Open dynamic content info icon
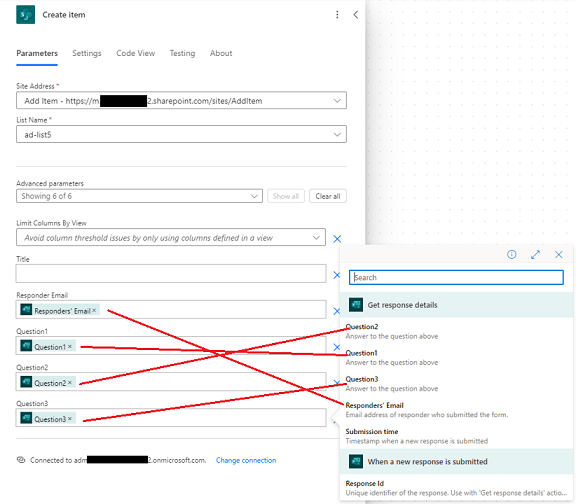The width and height of the screenshot is (576, 504). point(511,254)
